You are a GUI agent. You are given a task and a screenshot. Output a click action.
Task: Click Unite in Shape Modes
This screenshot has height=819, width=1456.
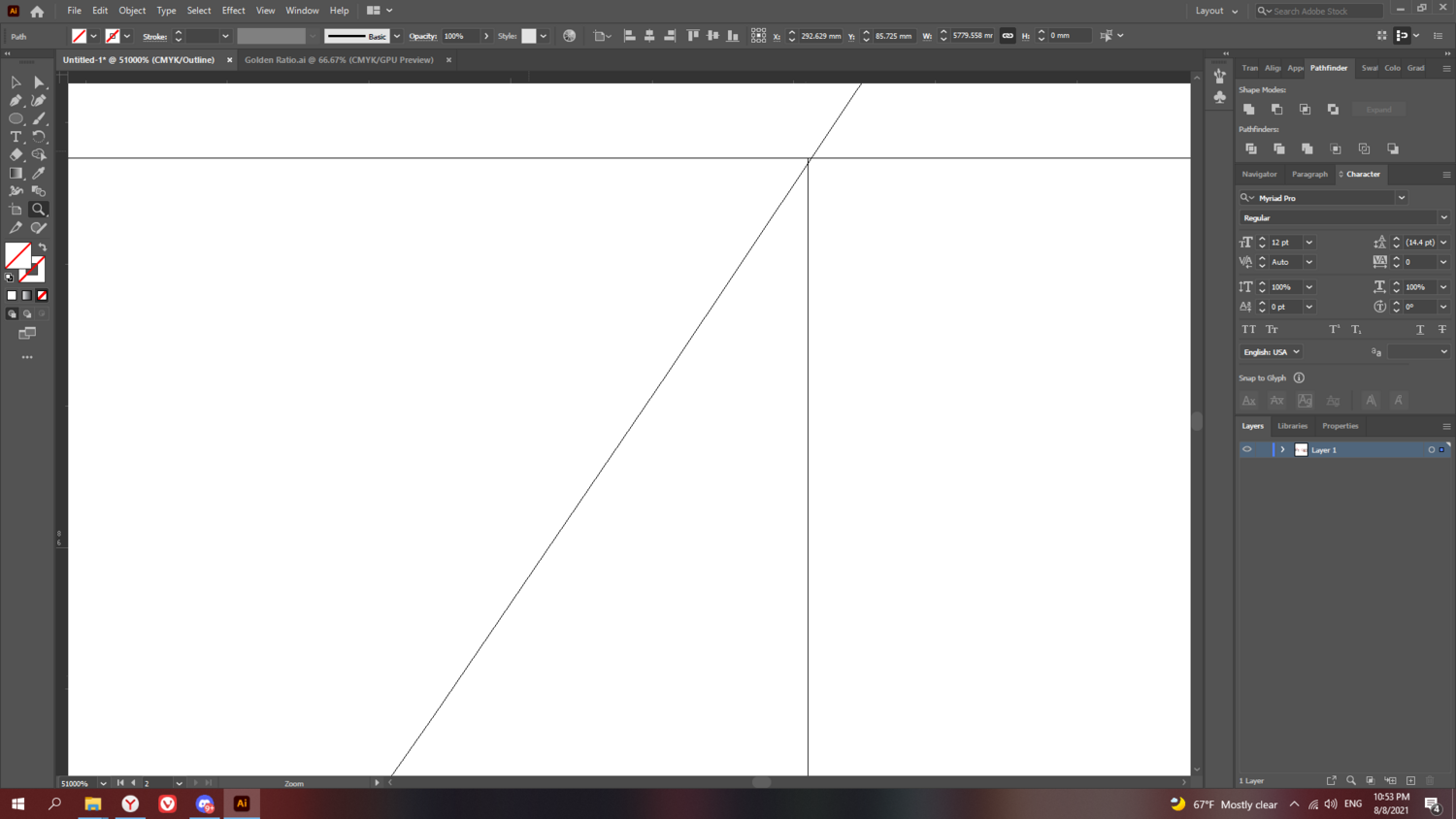(1249, 110)
